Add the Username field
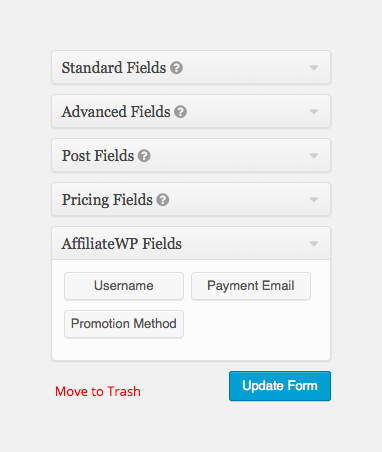Screen dimensions: 382x452 point(124,286)
